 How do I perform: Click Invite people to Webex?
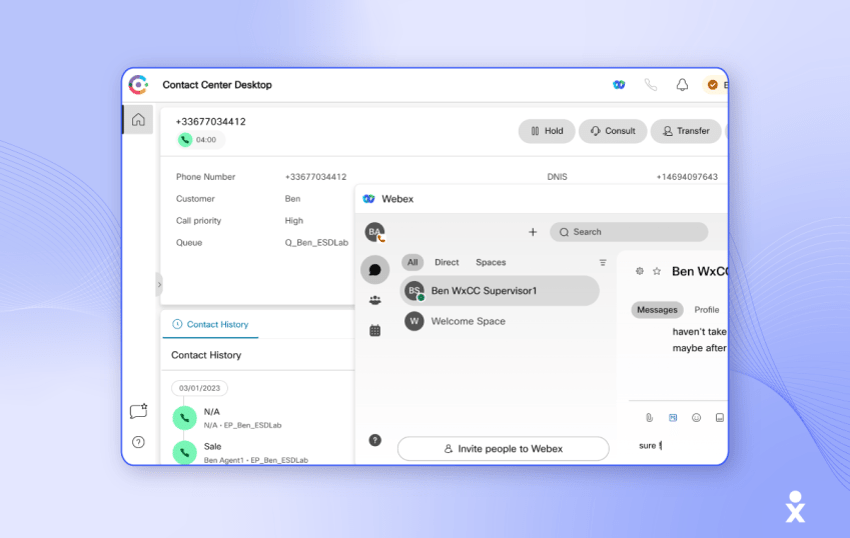click(503, 449)
